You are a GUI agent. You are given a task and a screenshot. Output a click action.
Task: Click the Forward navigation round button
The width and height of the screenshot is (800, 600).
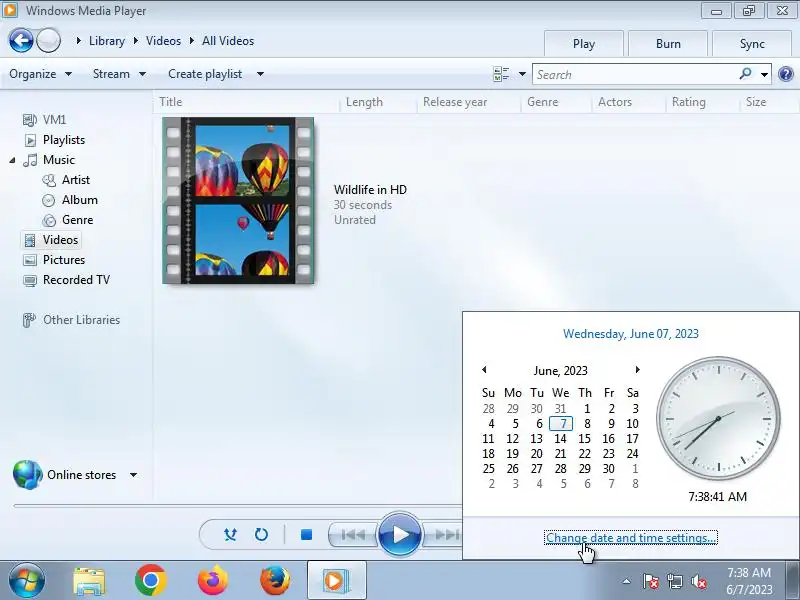click(48, 41)
